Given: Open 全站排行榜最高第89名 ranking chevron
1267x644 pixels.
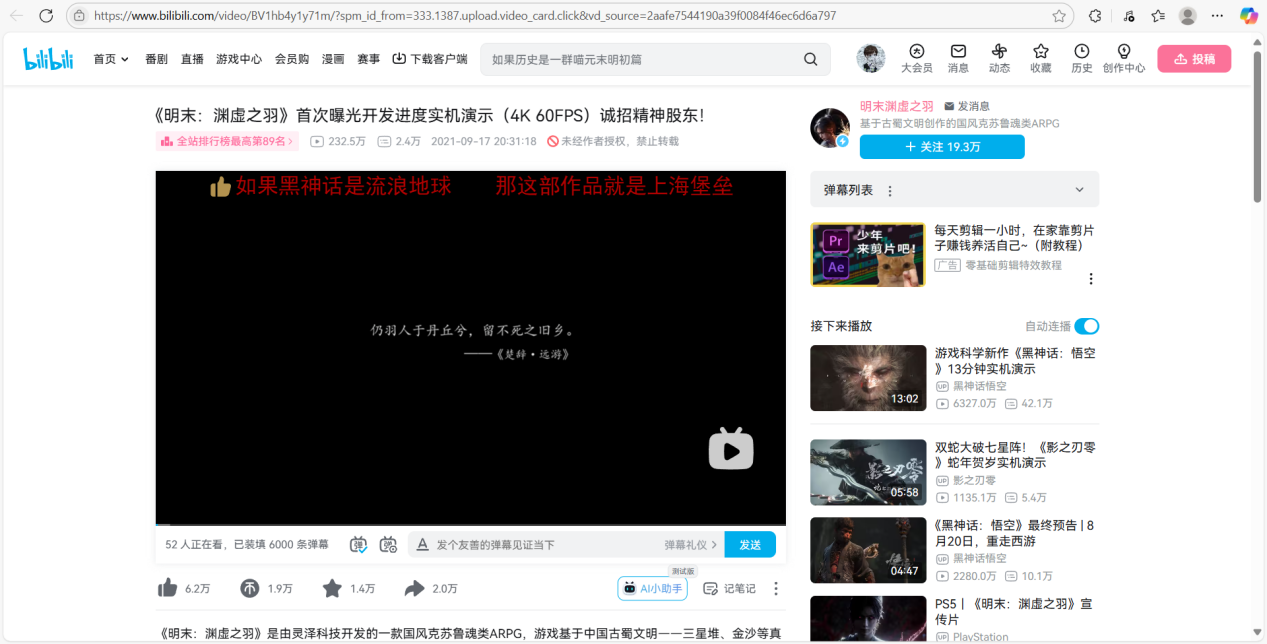Looking at the screenshot, I should 290,142.
